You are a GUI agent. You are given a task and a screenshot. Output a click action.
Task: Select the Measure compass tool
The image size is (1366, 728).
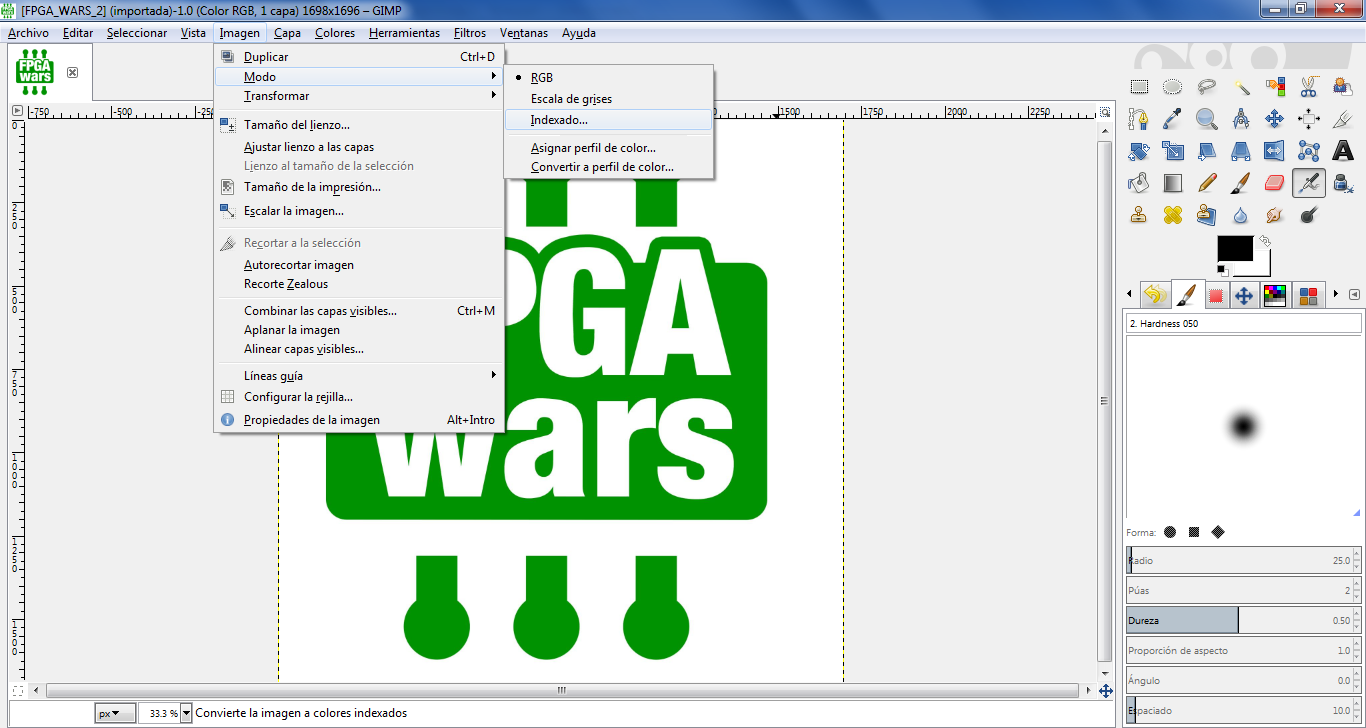click(1241, 119)
